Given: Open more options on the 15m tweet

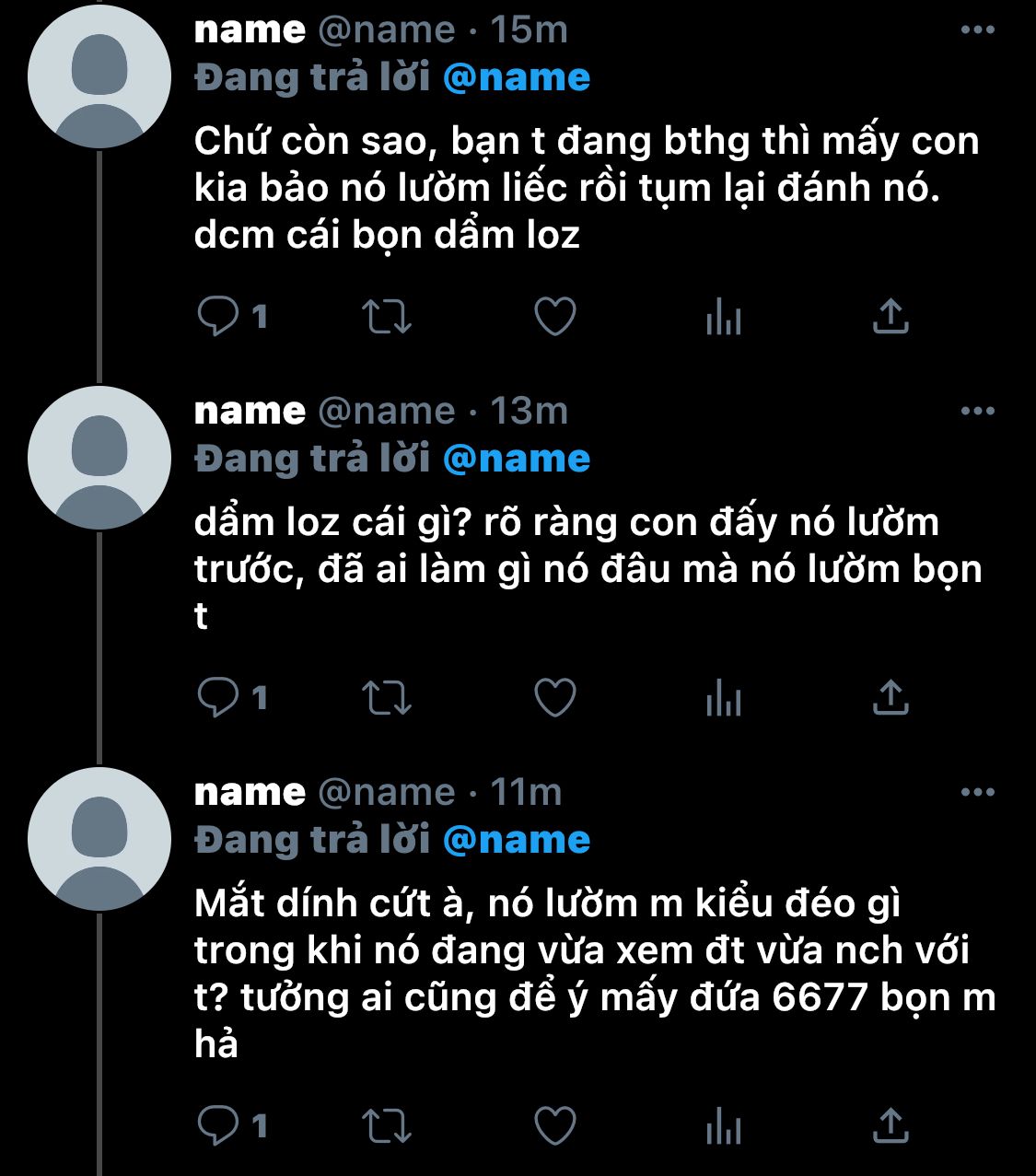Looking at the screenshot, I should (x=977, y=30).
